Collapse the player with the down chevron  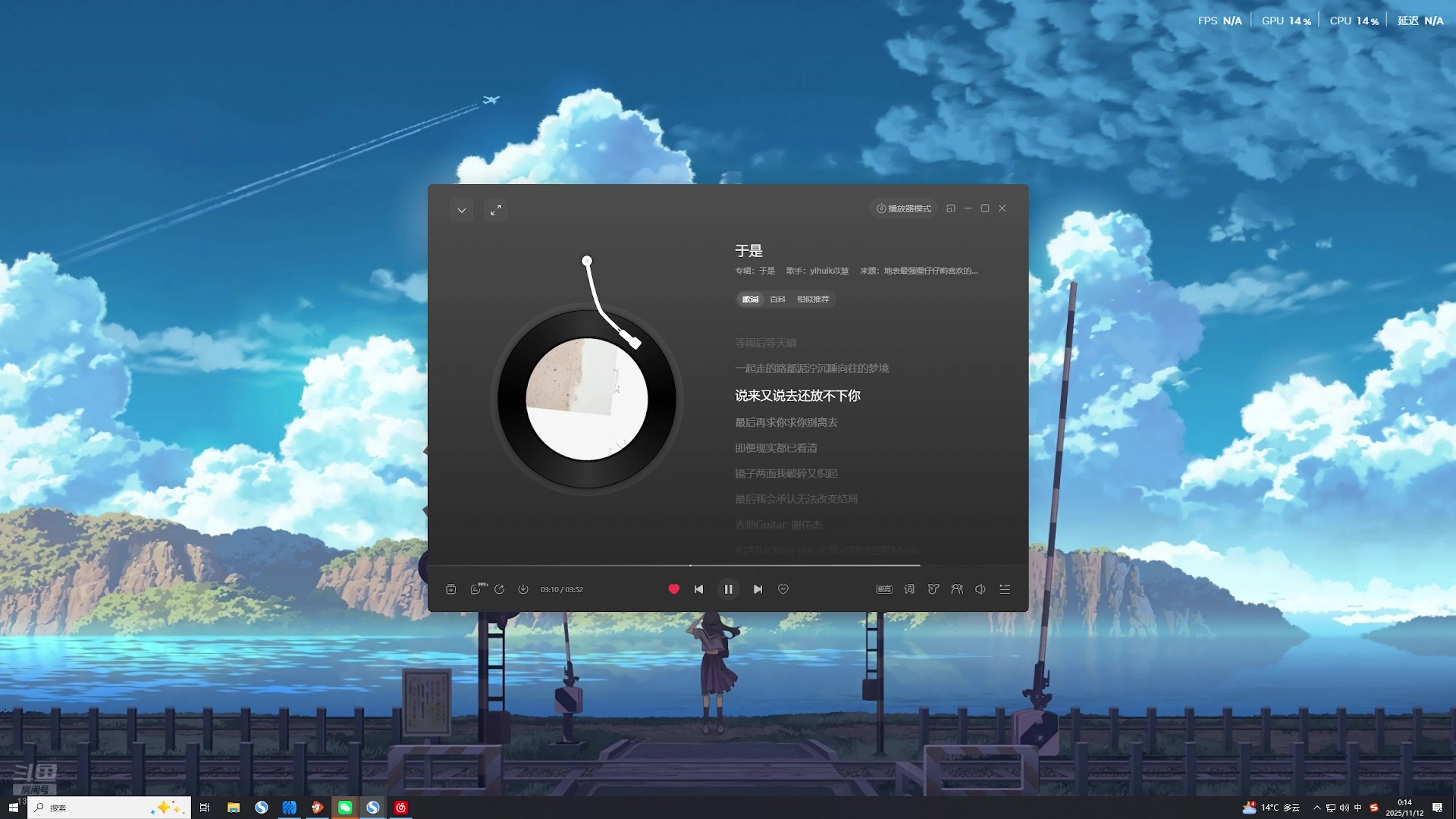(x=461, y=210)
